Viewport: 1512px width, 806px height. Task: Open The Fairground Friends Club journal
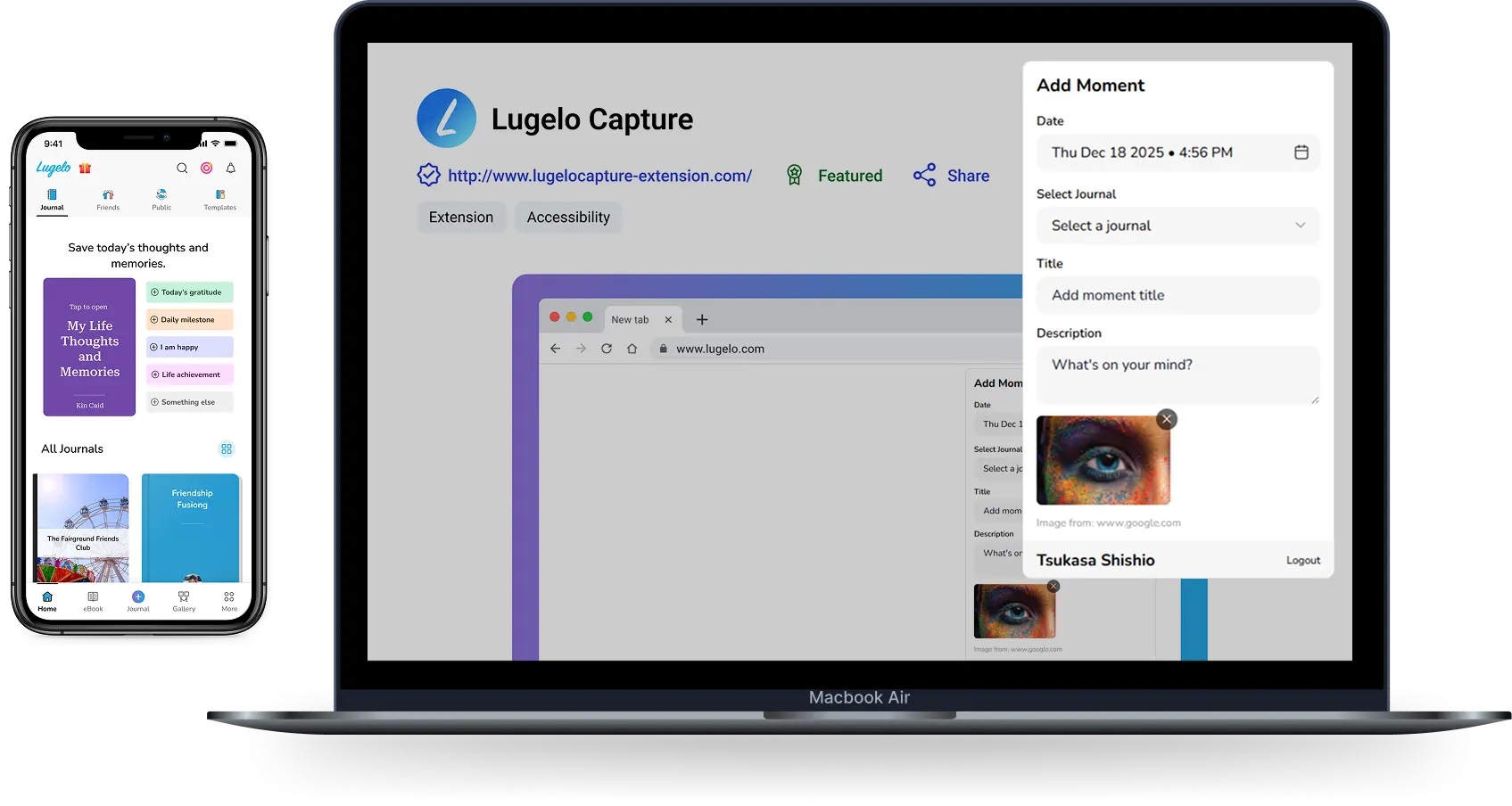pos(82,528)
